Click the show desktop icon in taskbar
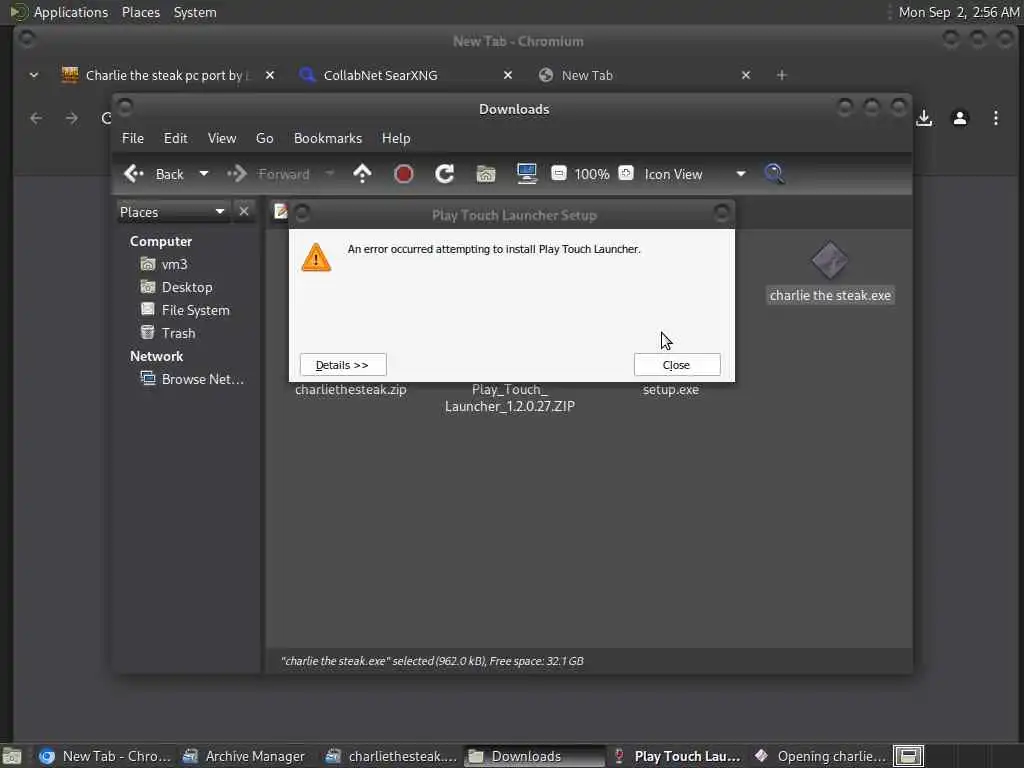This screenshot has width=1024, height=768. click(12, 756)
